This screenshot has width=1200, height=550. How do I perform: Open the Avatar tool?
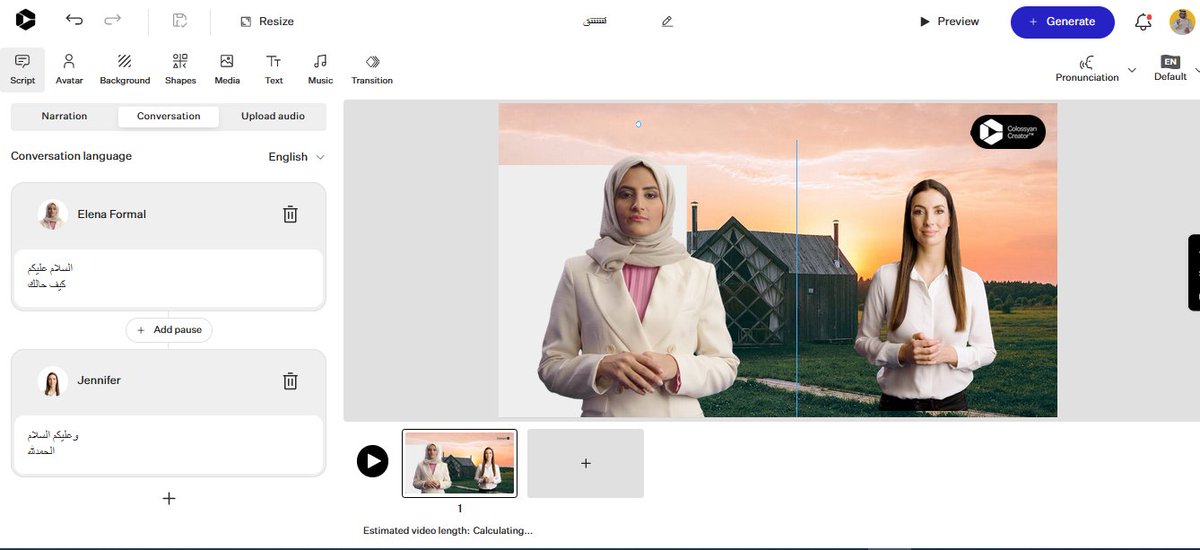pyautogui.click(x=69, y=69)
